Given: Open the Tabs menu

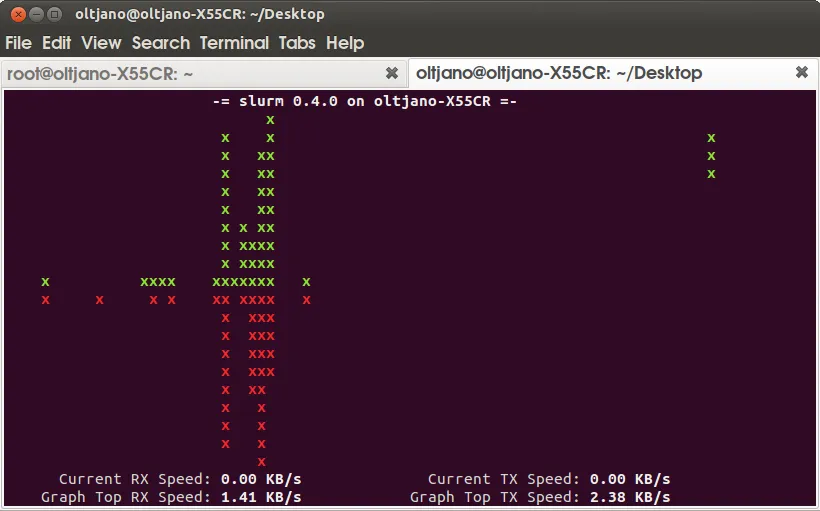Looking at the screenshot, I should (x=297, y=43).
